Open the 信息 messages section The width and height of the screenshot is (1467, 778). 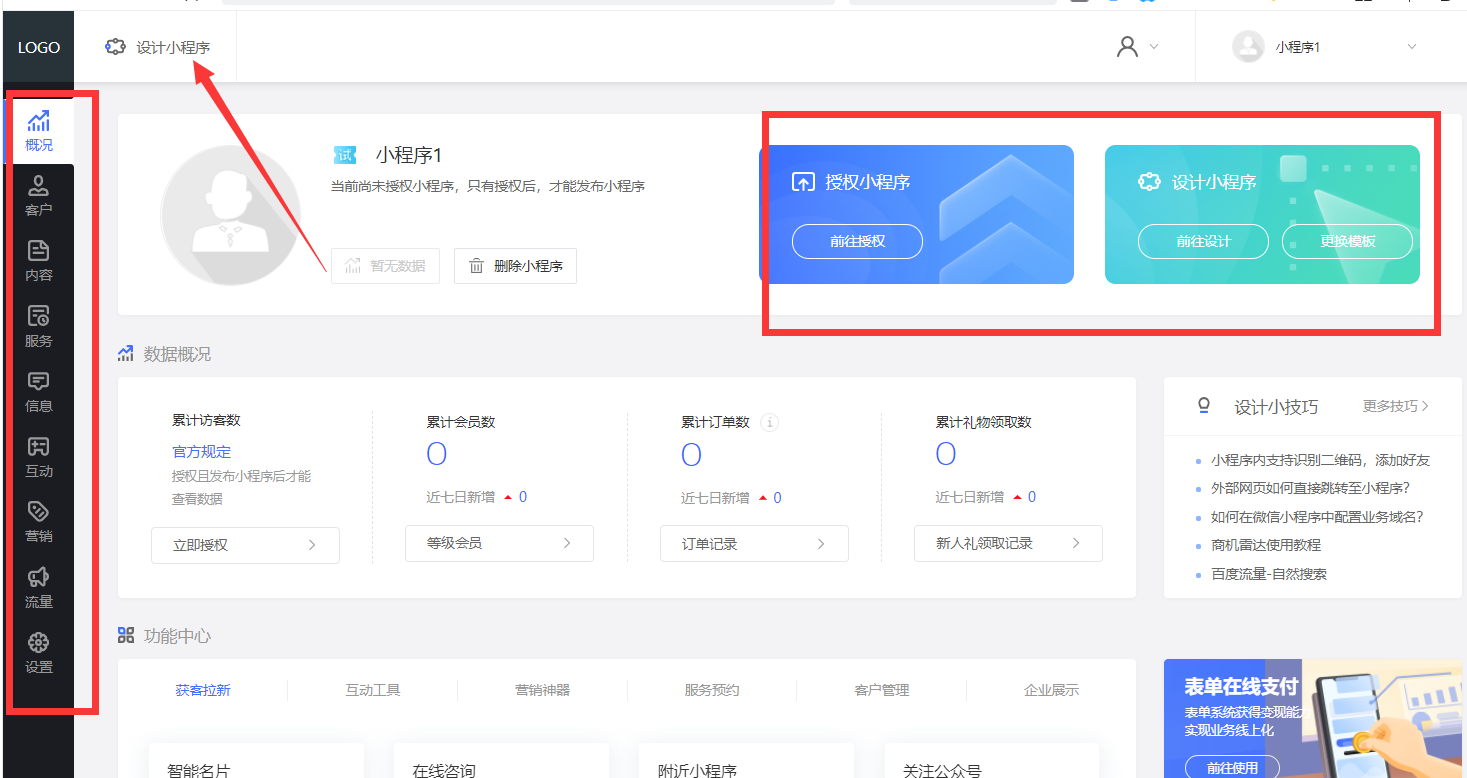(38, 391)
